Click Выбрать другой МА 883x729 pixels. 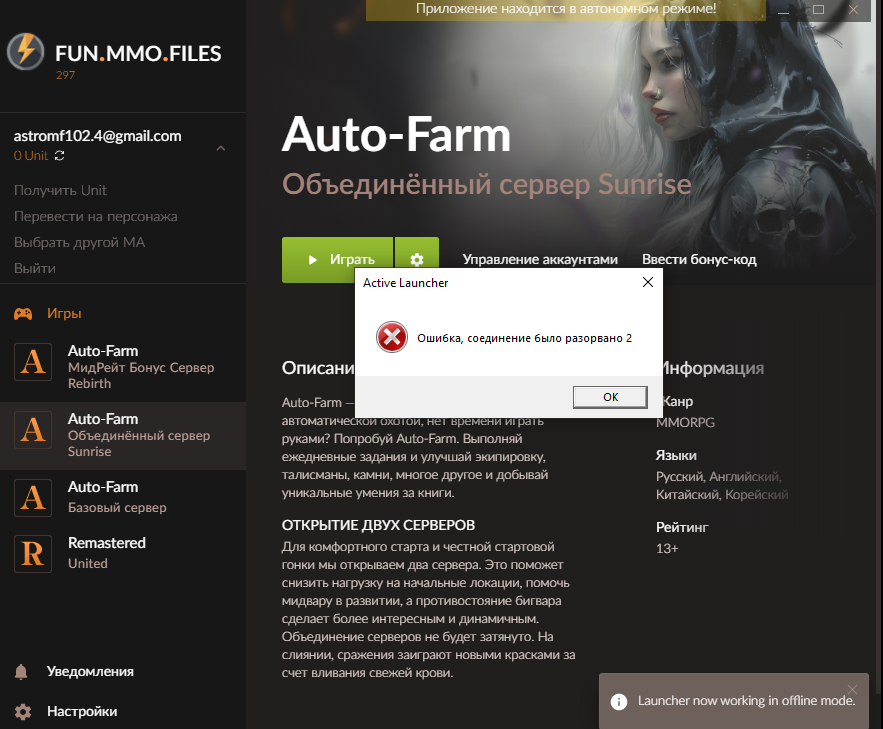[x=79, y=242]
